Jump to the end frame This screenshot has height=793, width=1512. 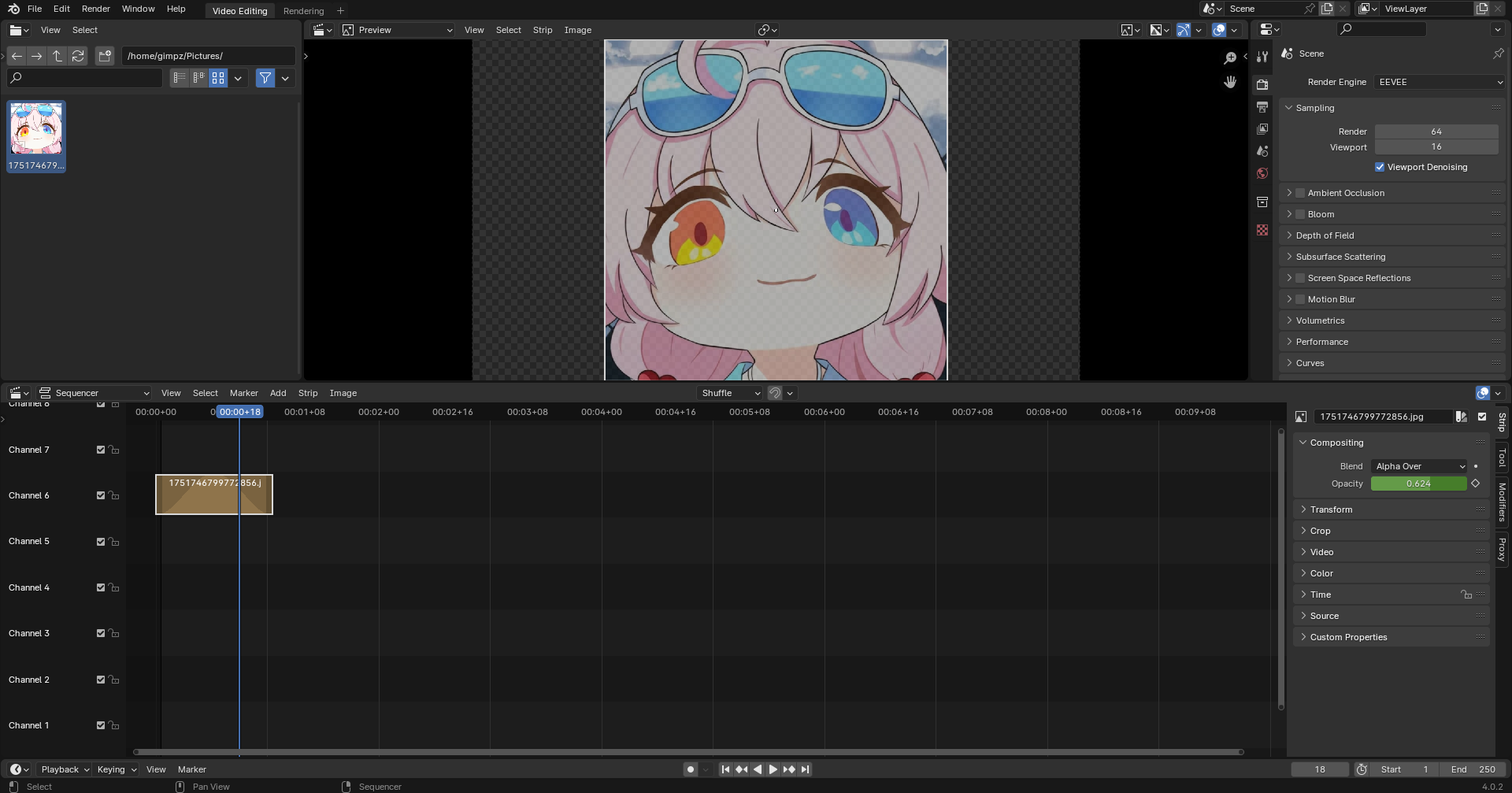click(x=805, y=769)
